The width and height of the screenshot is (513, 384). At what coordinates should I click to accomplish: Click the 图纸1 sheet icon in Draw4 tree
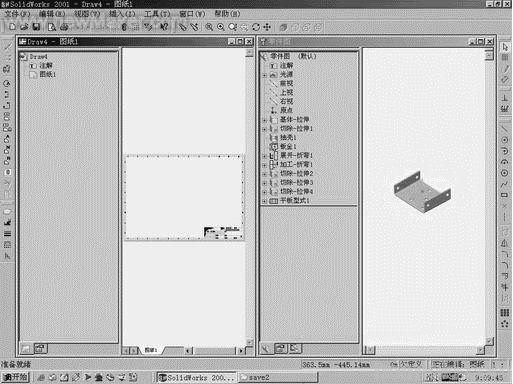point(33,75)
